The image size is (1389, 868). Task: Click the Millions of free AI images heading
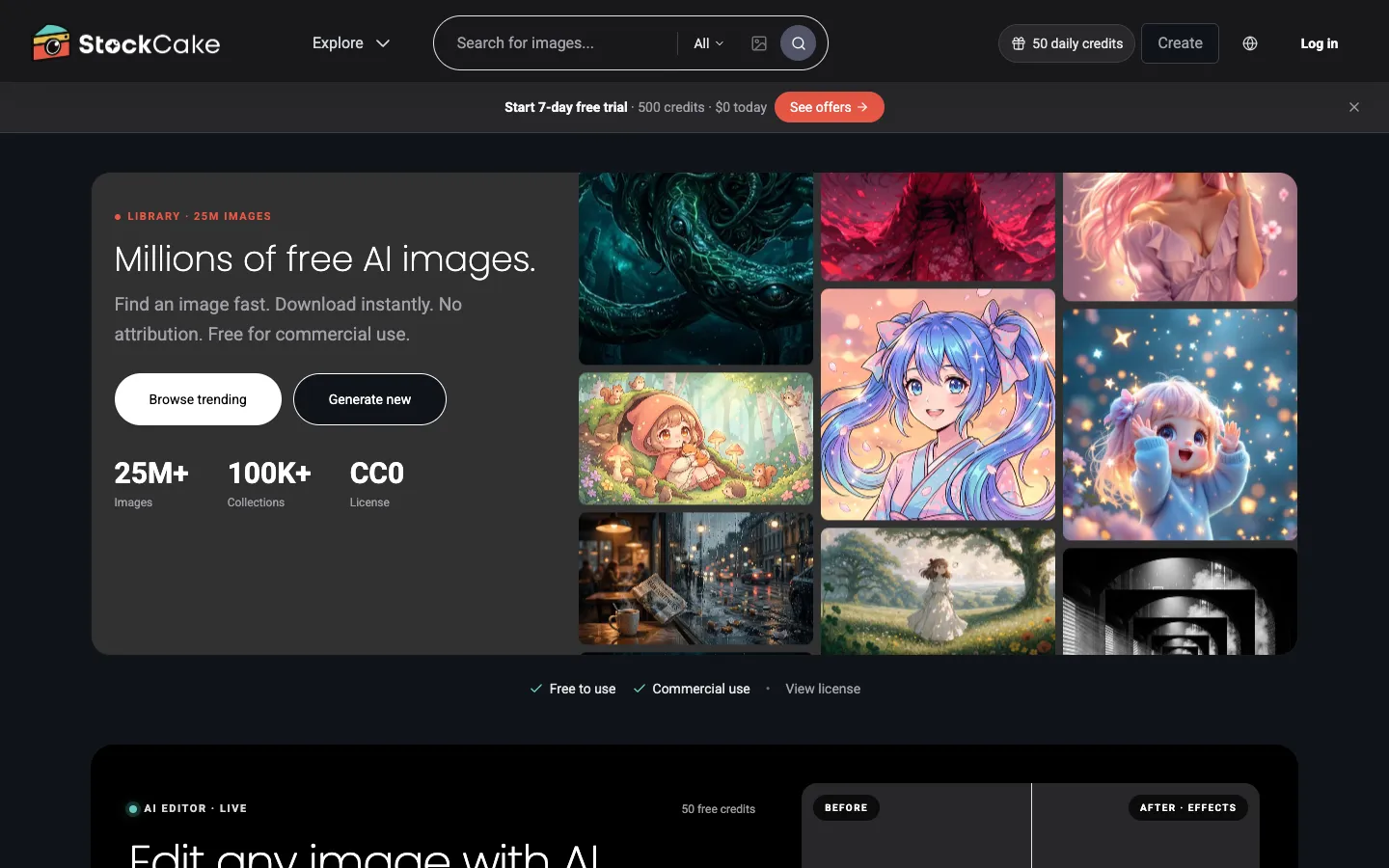point(325,258)
